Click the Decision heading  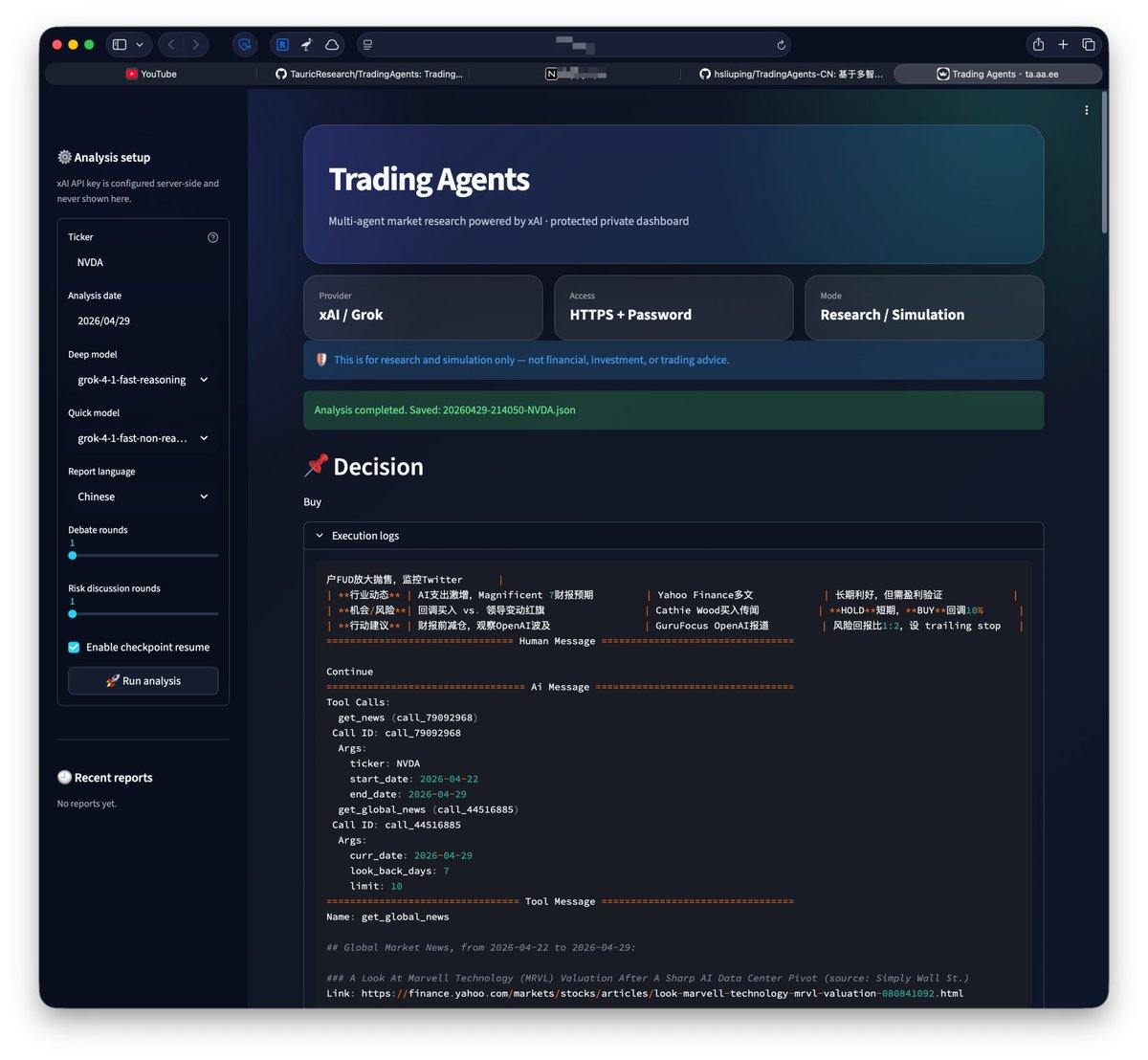click(364, 466)
